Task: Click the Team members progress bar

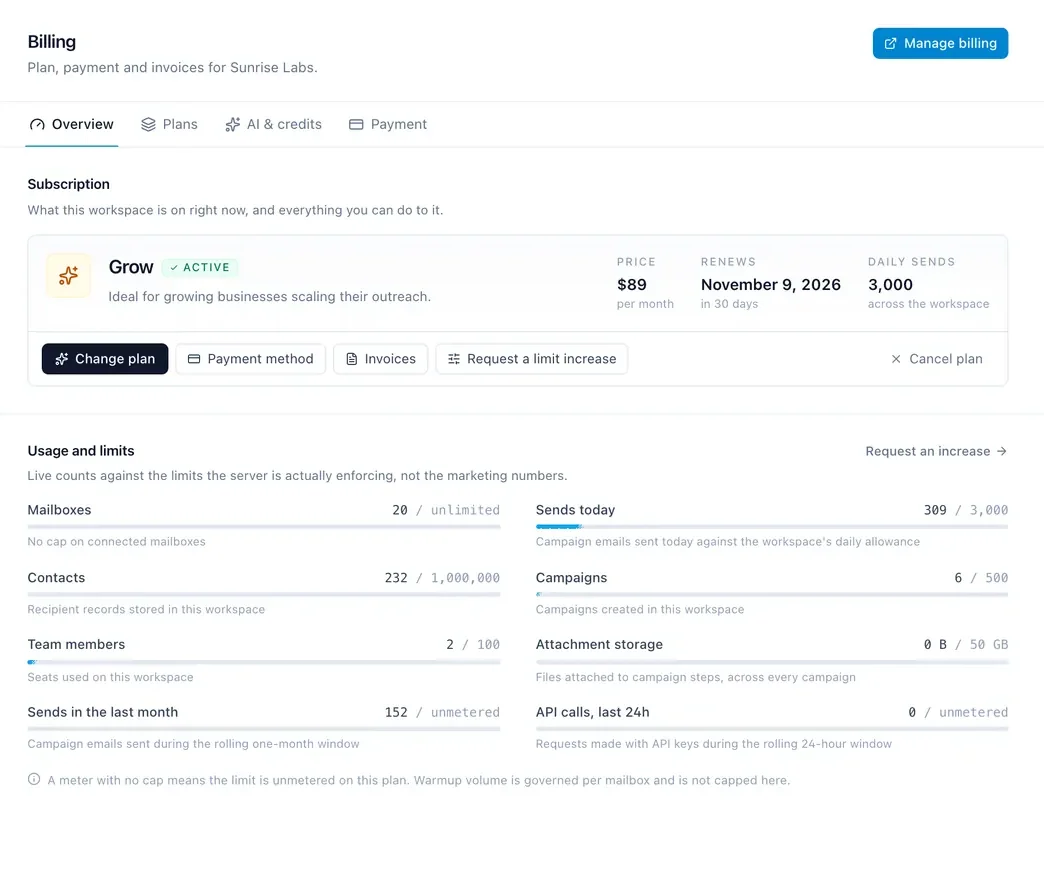Action: point(264,662)
